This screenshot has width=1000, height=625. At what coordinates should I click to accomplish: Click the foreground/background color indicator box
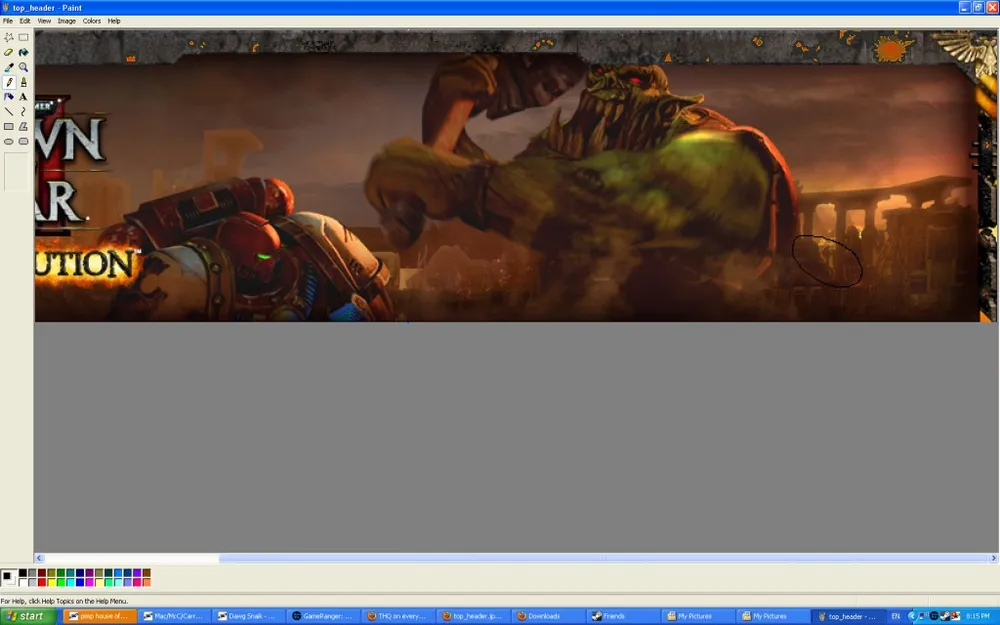coord(9,578)
